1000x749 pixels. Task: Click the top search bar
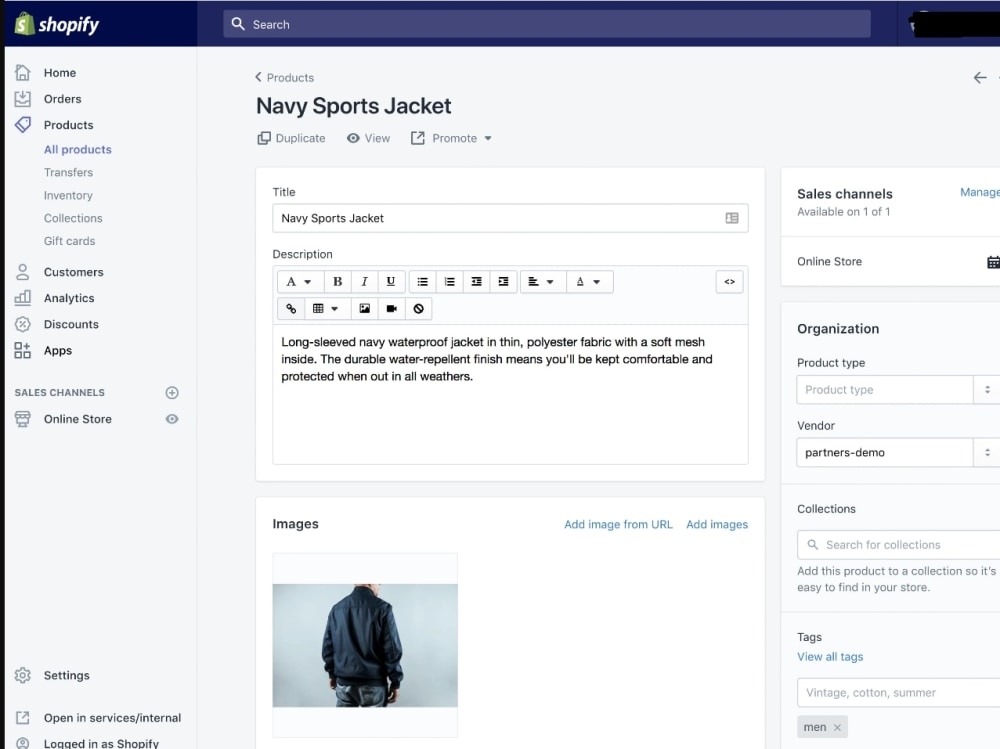[547, 24]
